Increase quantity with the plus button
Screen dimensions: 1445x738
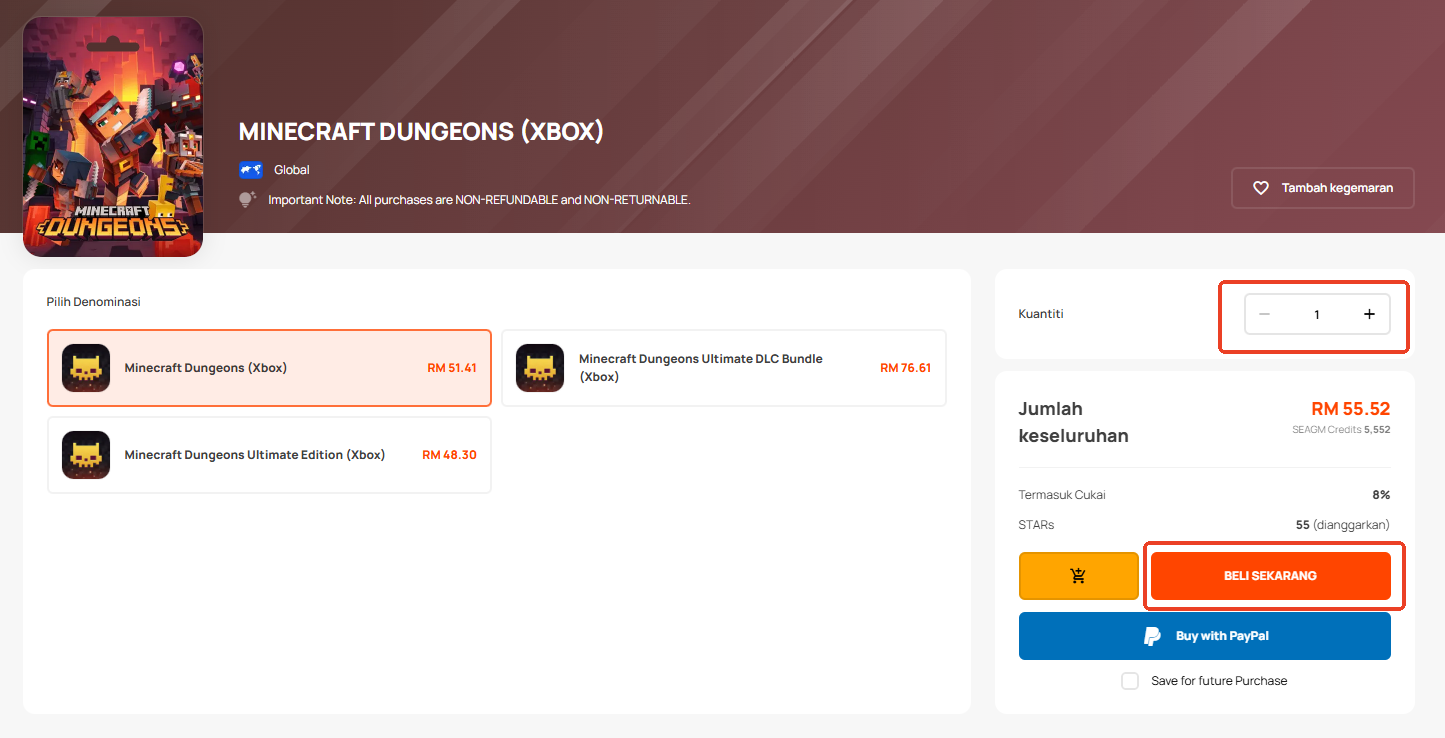click(x=1369, y=314)
